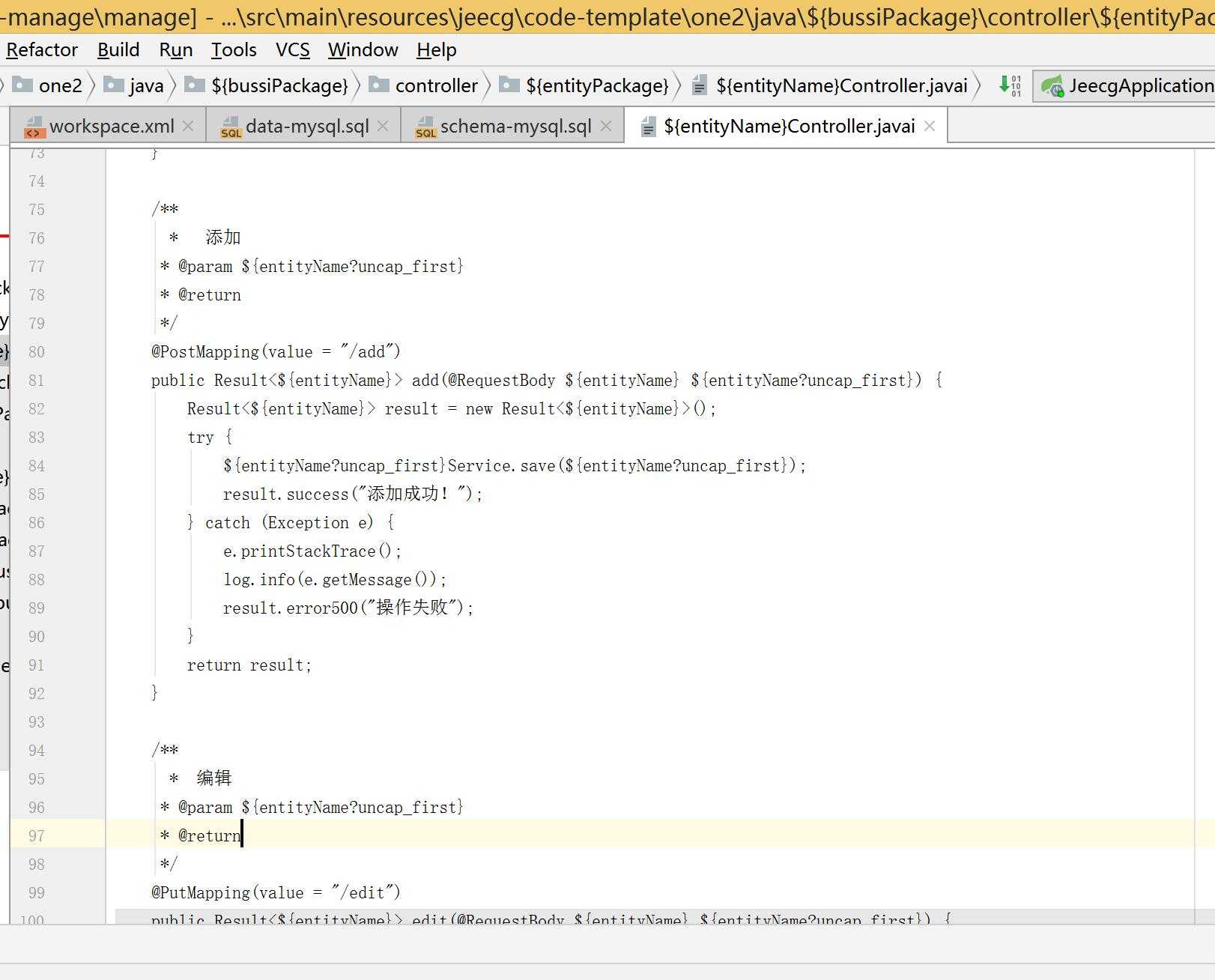This screenshot has height=980, width=1215.
Task: Open the Window menu
Action: (363, 49)
